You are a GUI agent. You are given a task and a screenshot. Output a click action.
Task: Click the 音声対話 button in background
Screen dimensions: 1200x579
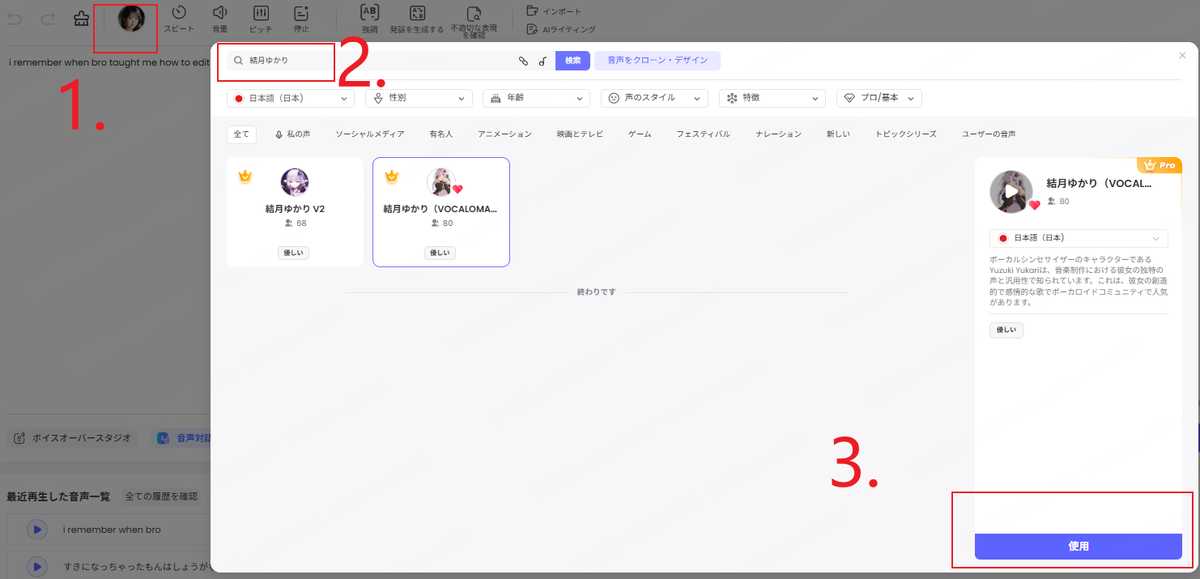tap(183, 438)
